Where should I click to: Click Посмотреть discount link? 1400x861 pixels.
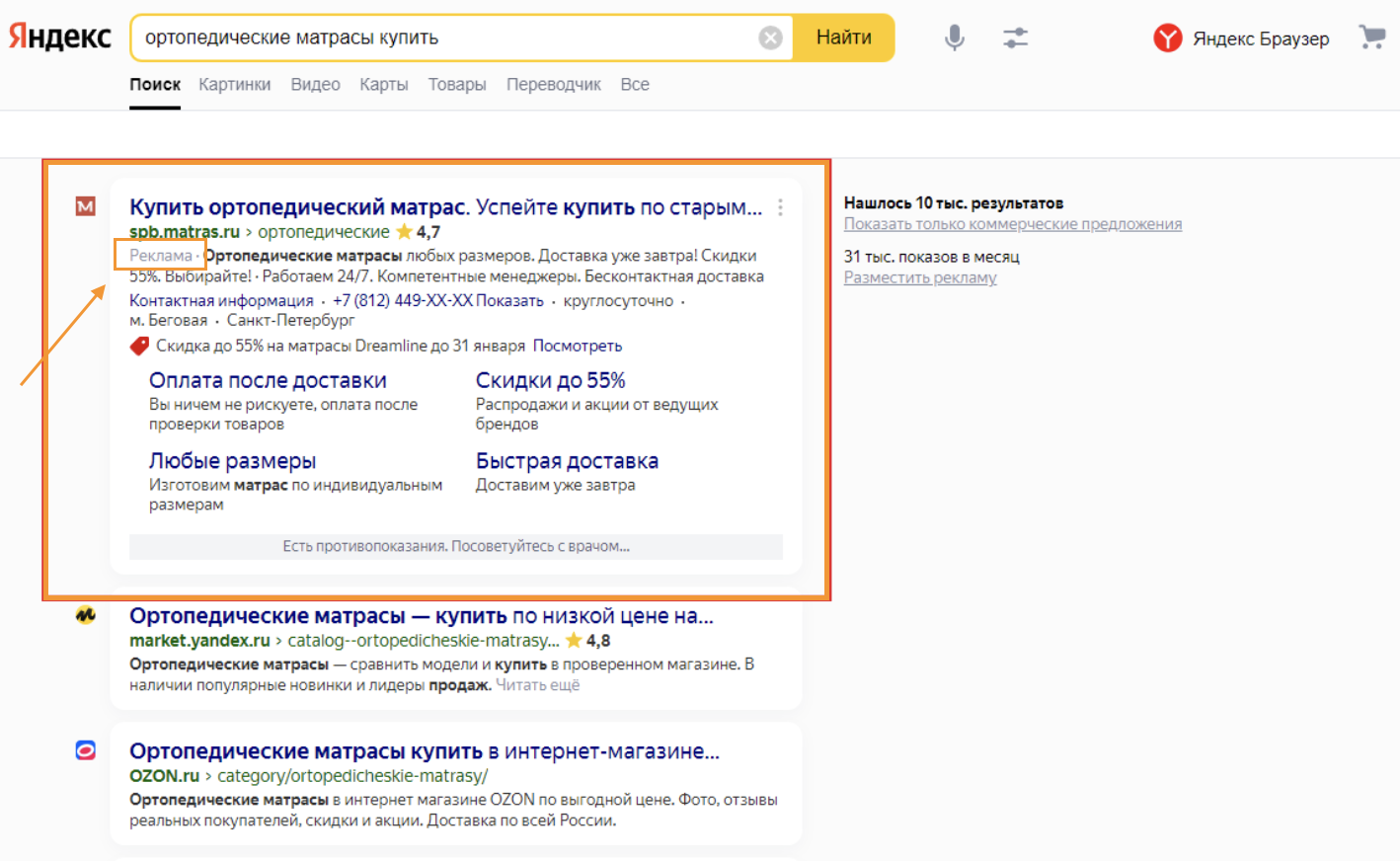[578, 346]
